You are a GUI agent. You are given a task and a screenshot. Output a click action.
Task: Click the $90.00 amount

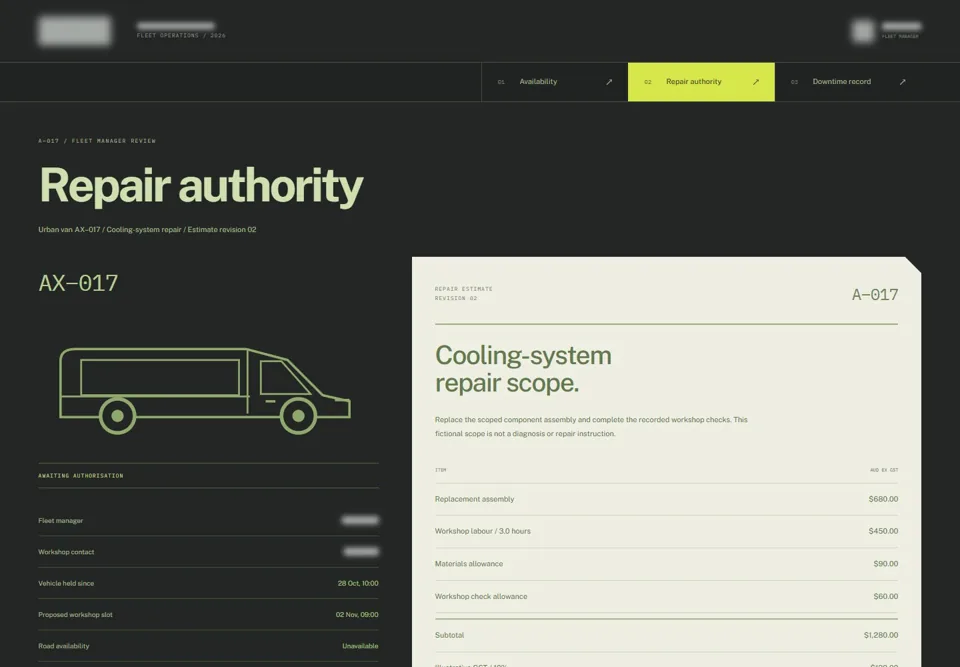tap(885, 563)
